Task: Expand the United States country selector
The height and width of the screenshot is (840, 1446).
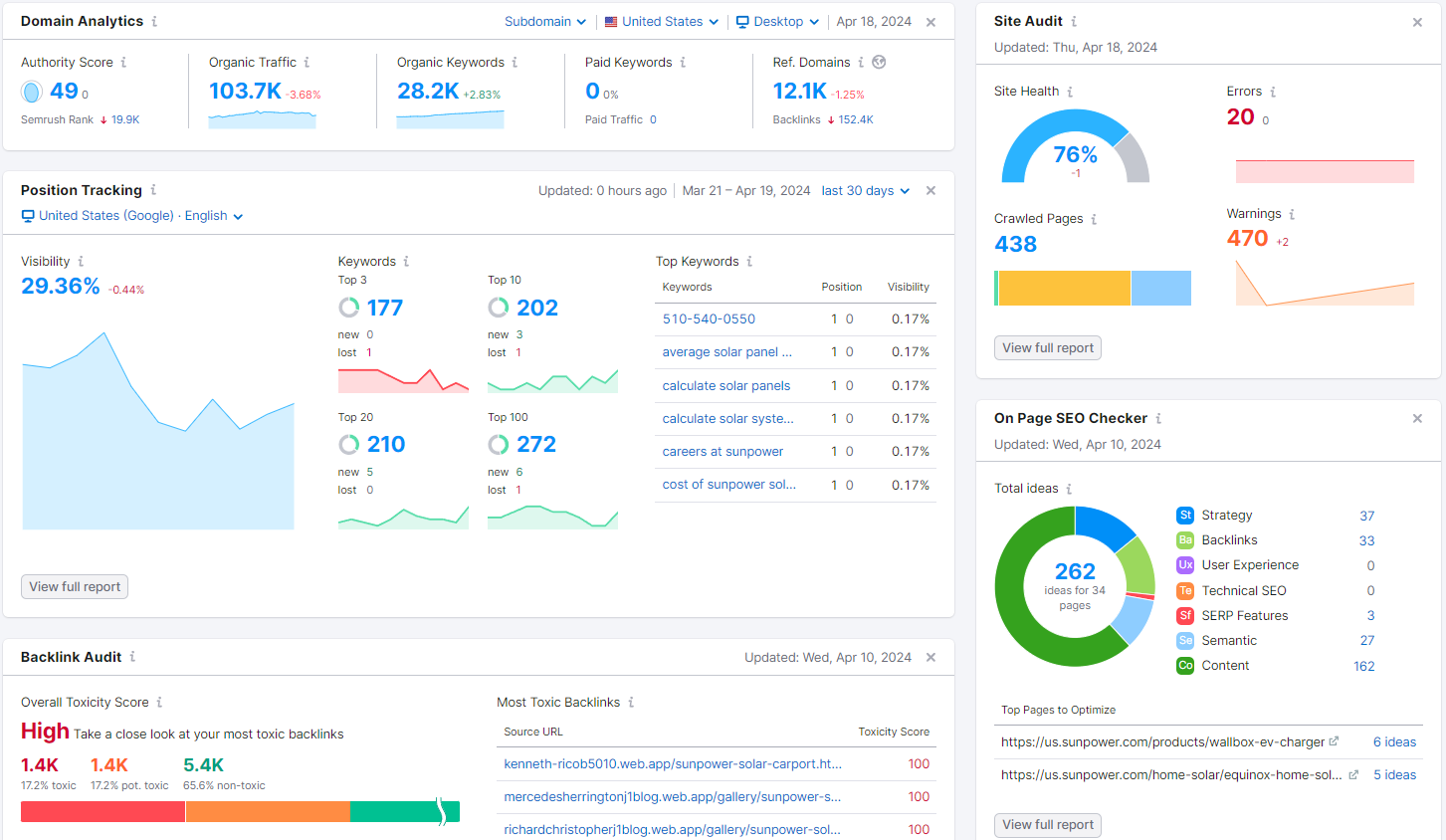Action: [661, 22]
